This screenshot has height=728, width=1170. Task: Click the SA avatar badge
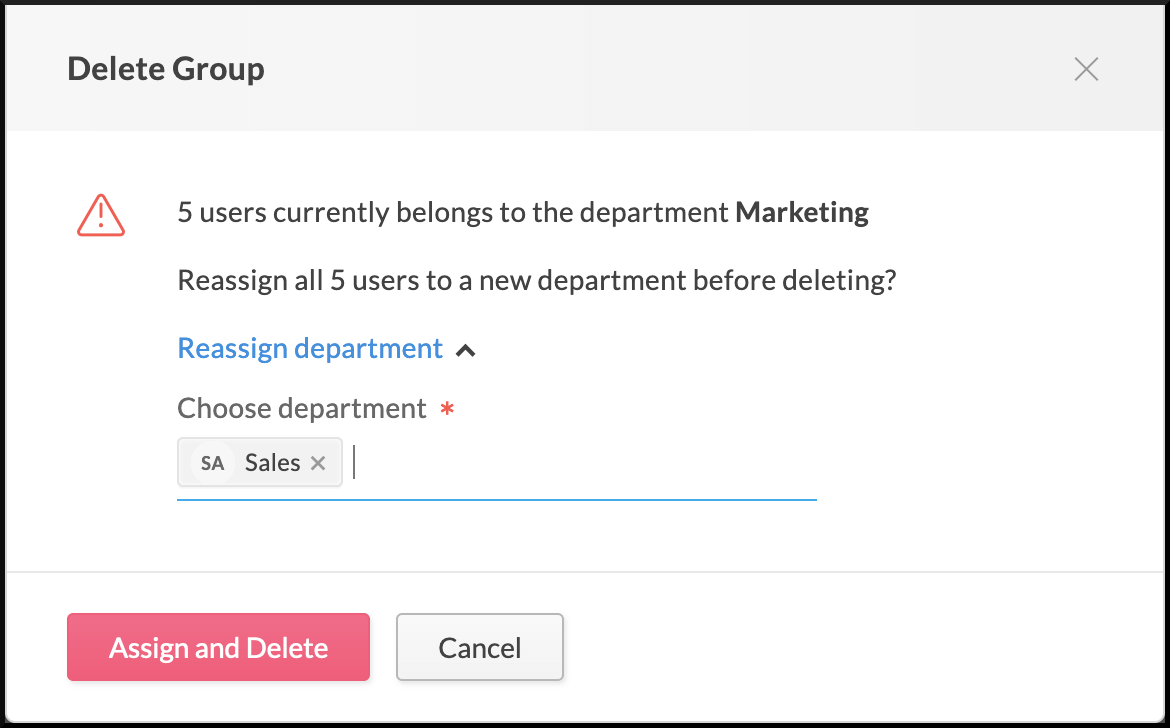pyautogui.click(x=212, y=463)
